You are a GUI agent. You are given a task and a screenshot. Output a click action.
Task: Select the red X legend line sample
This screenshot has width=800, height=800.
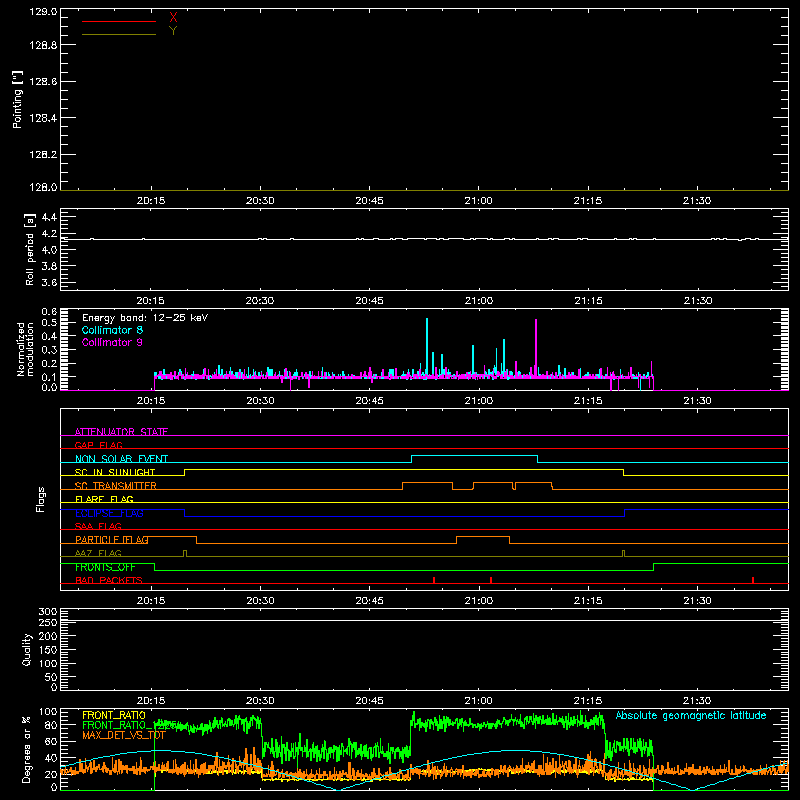(119, 21)
